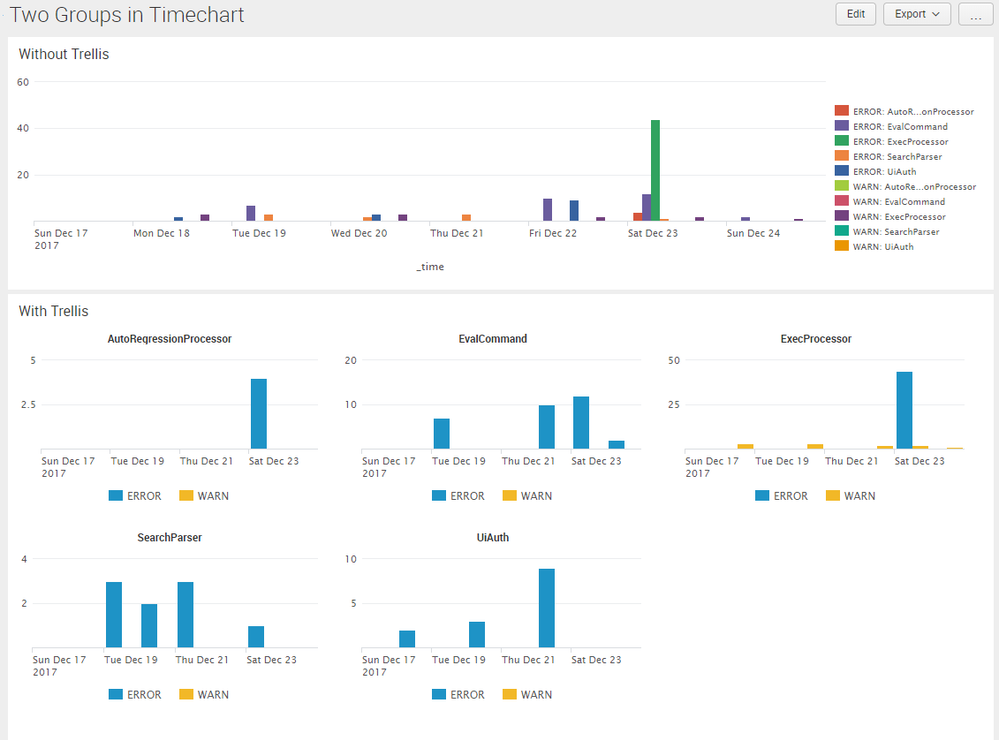Screen dimensions: 999x740
Task: Click the ERROR: ExecProcessor green legend swatch
Action: [x=842, y=142]
